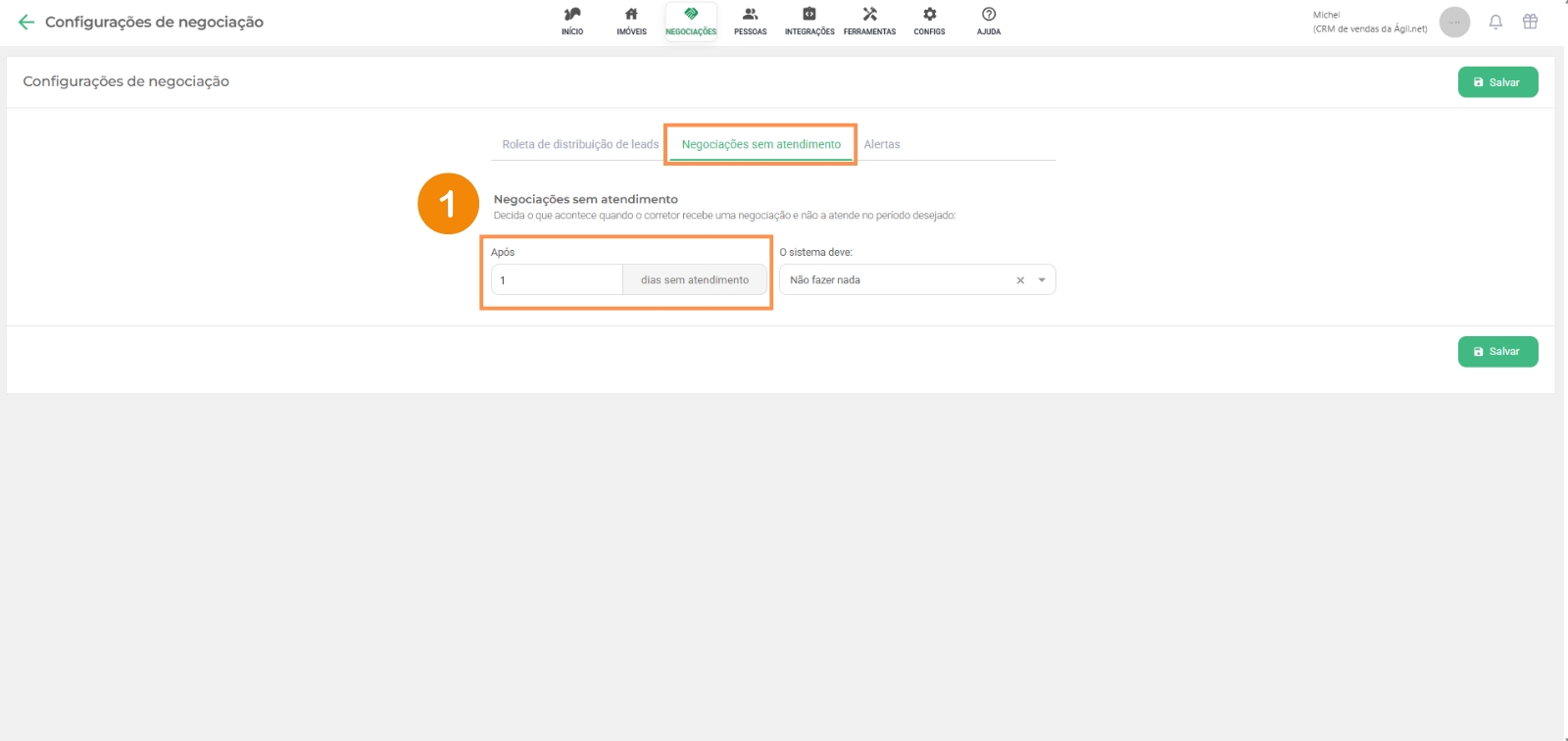Image resolution: width=1568 pixels, height=741 pixels.
Task: Clear the 'Não fazer nada' selection
Action: click(1020, 280)
